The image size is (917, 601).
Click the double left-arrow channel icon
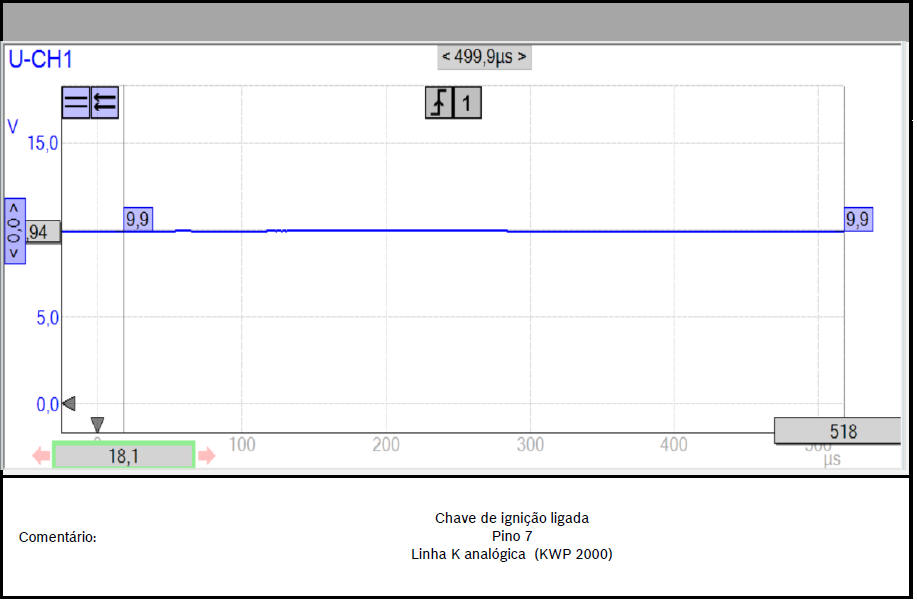105,102
